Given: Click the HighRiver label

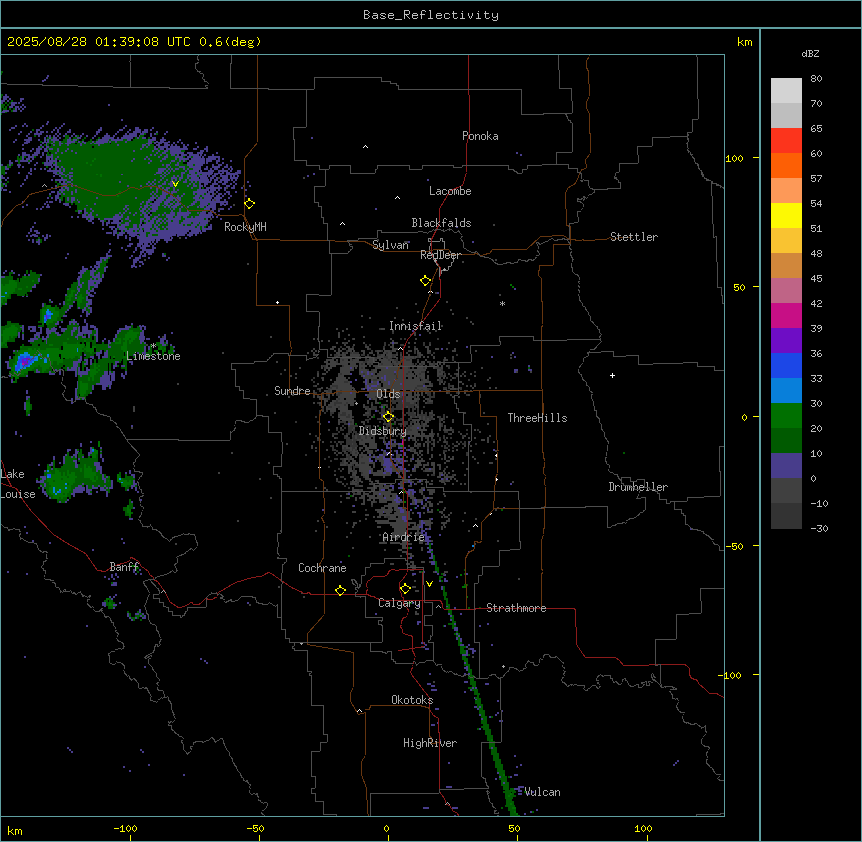Looking at the screenshot, I should (x=430, y=743).
